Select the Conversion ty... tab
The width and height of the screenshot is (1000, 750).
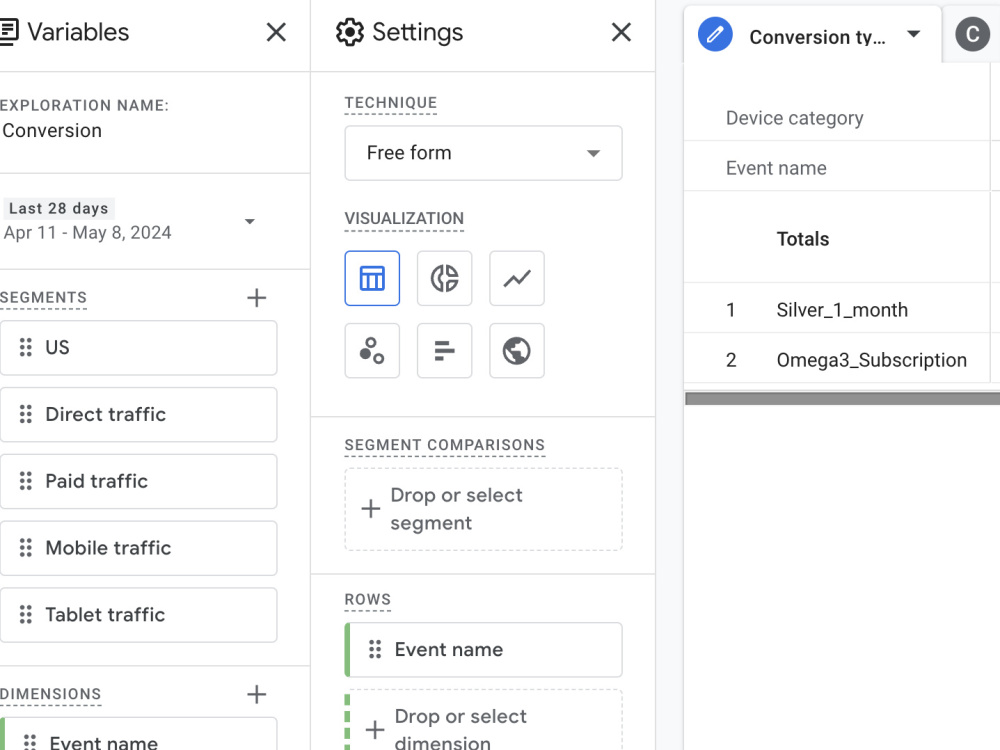click(812, 34)
